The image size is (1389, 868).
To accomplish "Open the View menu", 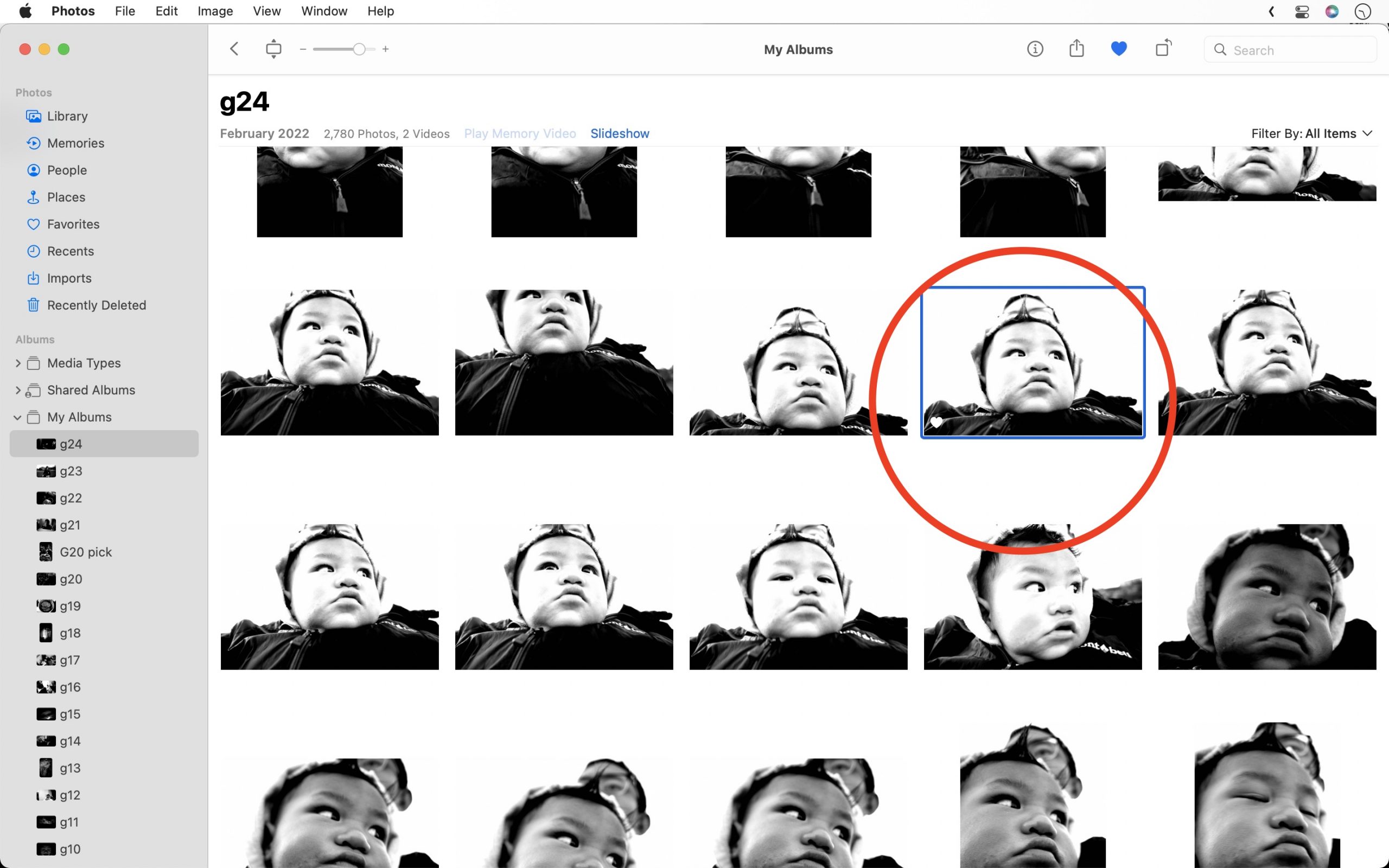I will pos(267,11).
